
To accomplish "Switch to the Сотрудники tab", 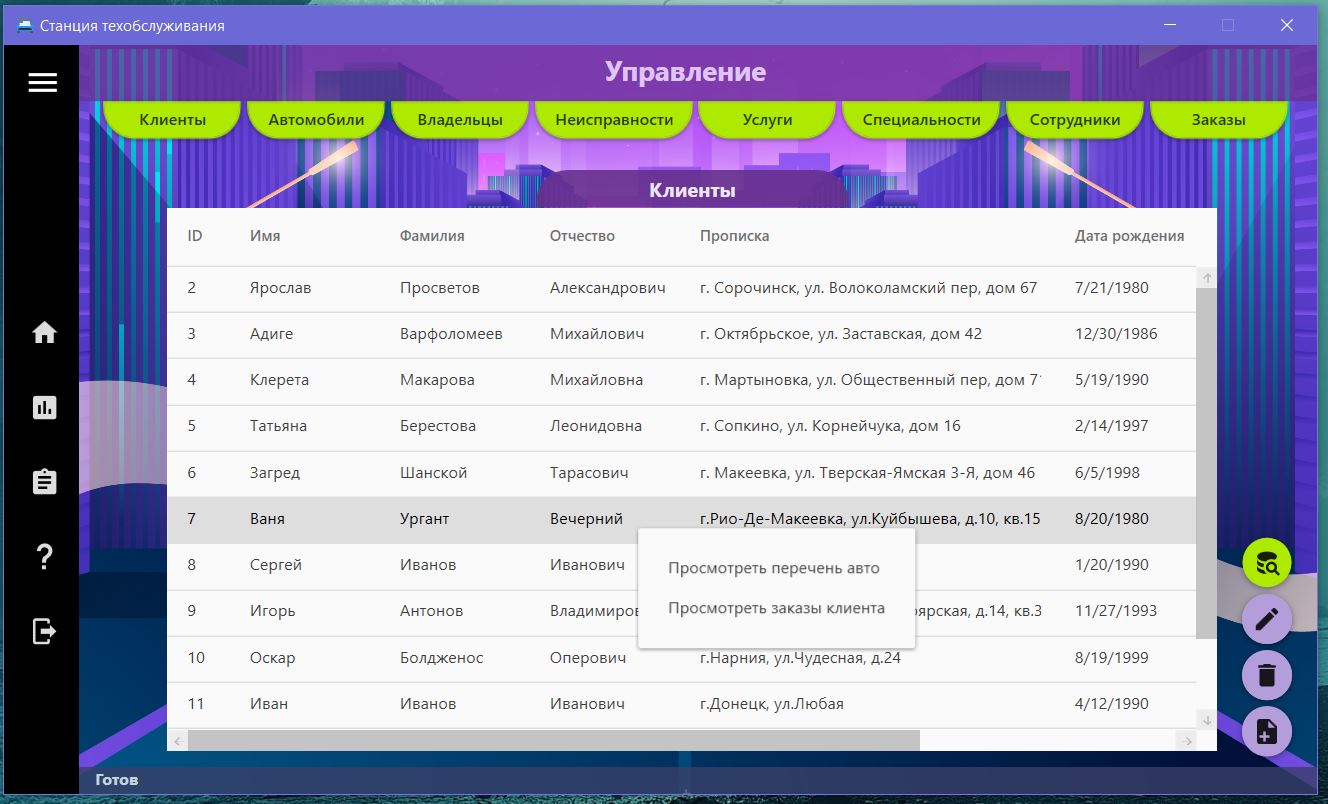I will 1075,120.
